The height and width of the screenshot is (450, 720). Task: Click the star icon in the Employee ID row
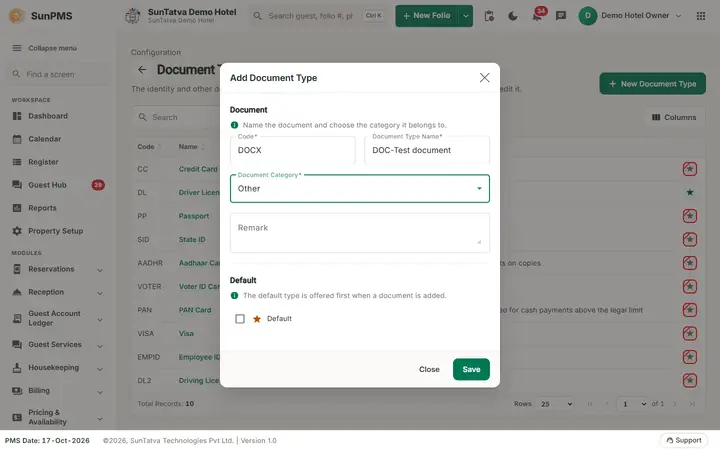pyautogui.click(x=690, y=357)
